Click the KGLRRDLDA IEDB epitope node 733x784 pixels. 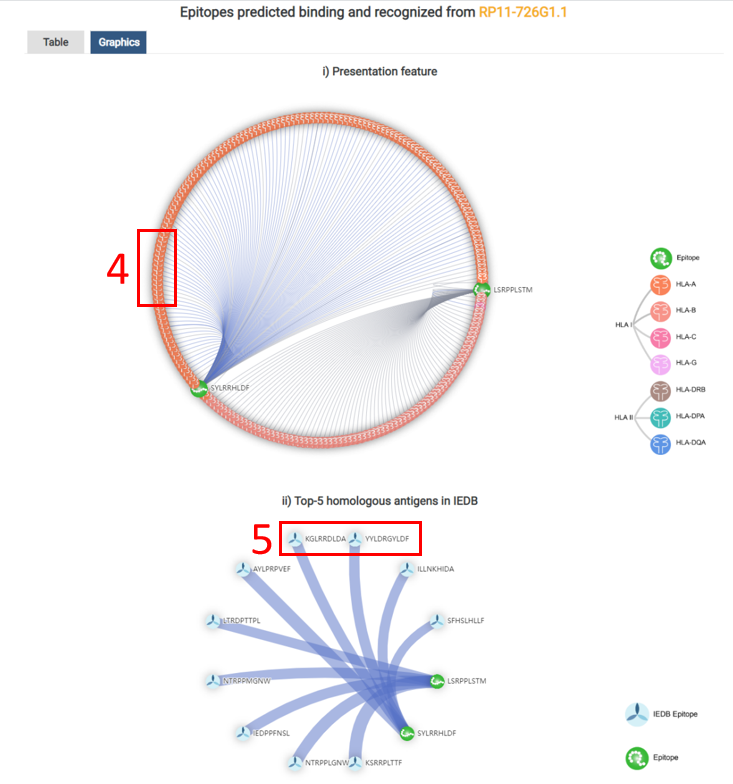tap(295, 539)
